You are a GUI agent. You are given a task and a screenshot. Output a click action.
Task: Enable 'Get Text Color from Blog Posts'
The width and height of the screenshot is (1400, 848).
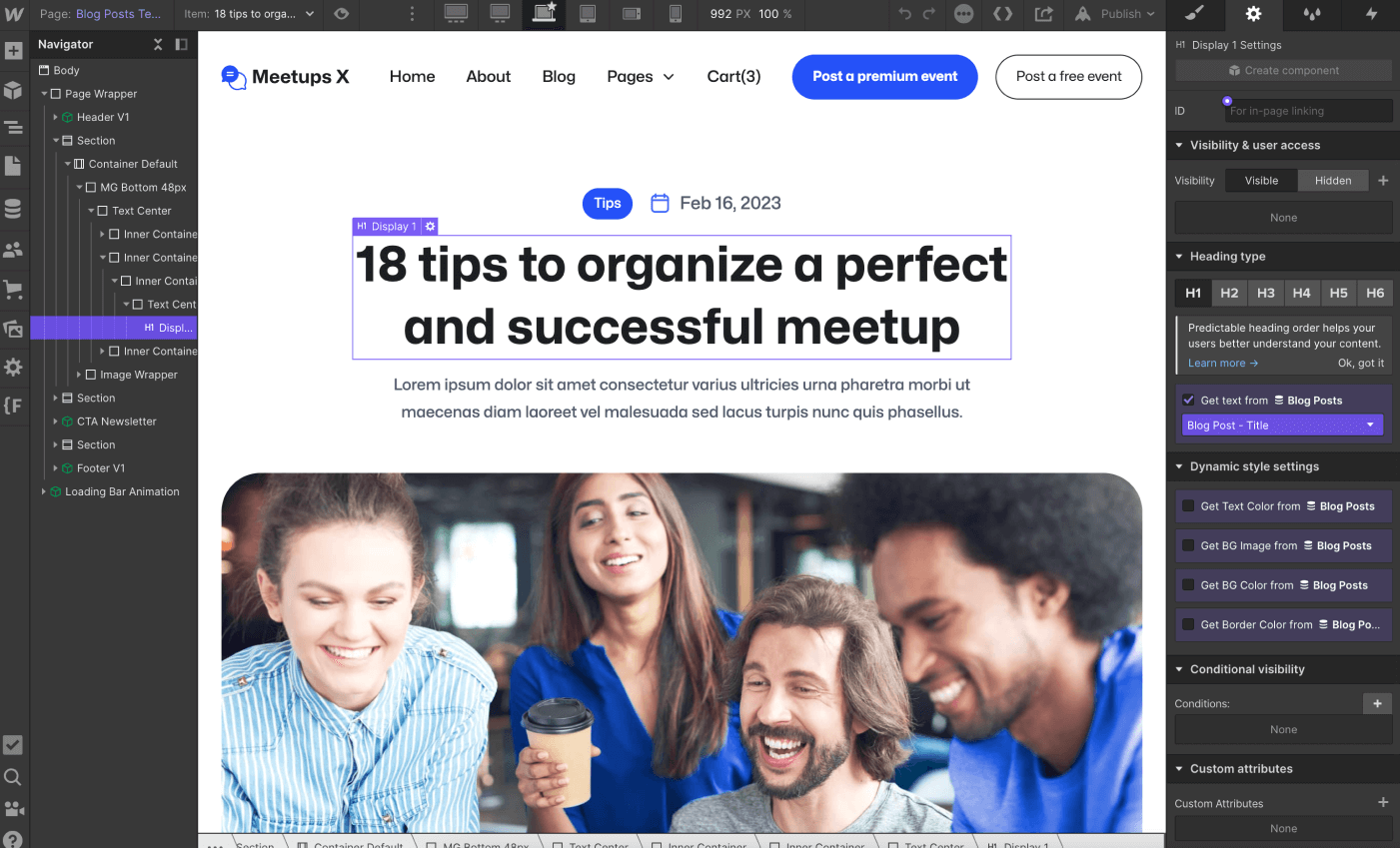[x=1187, y=505]
